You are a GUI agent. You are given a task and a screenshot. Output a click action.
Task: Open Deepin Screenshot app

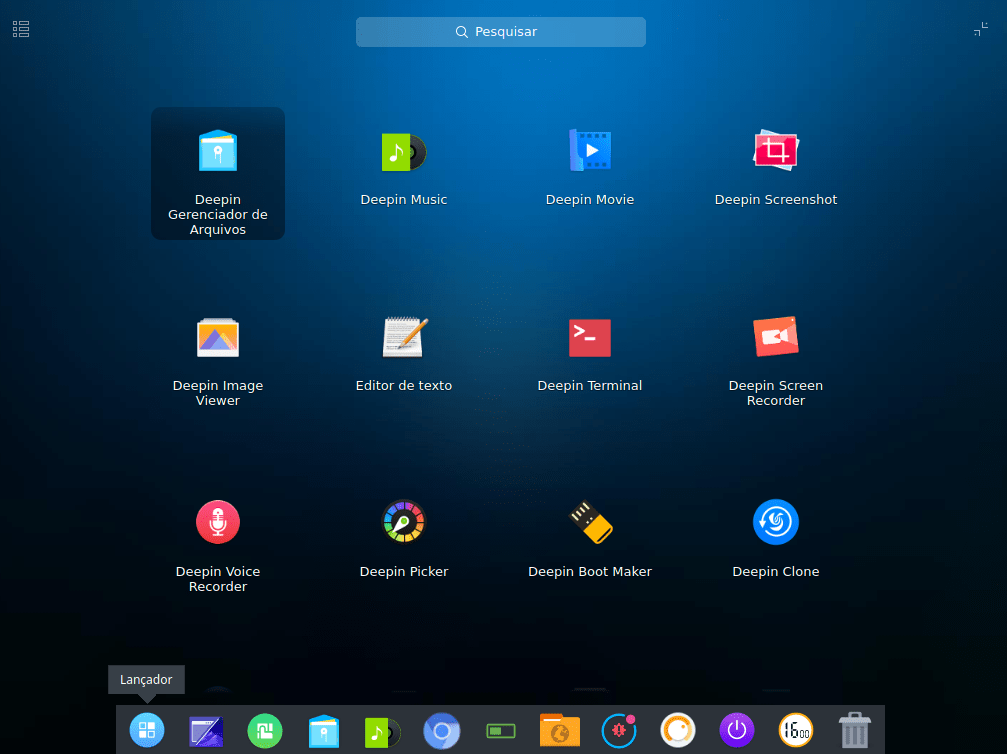click(x=776, y=152)
